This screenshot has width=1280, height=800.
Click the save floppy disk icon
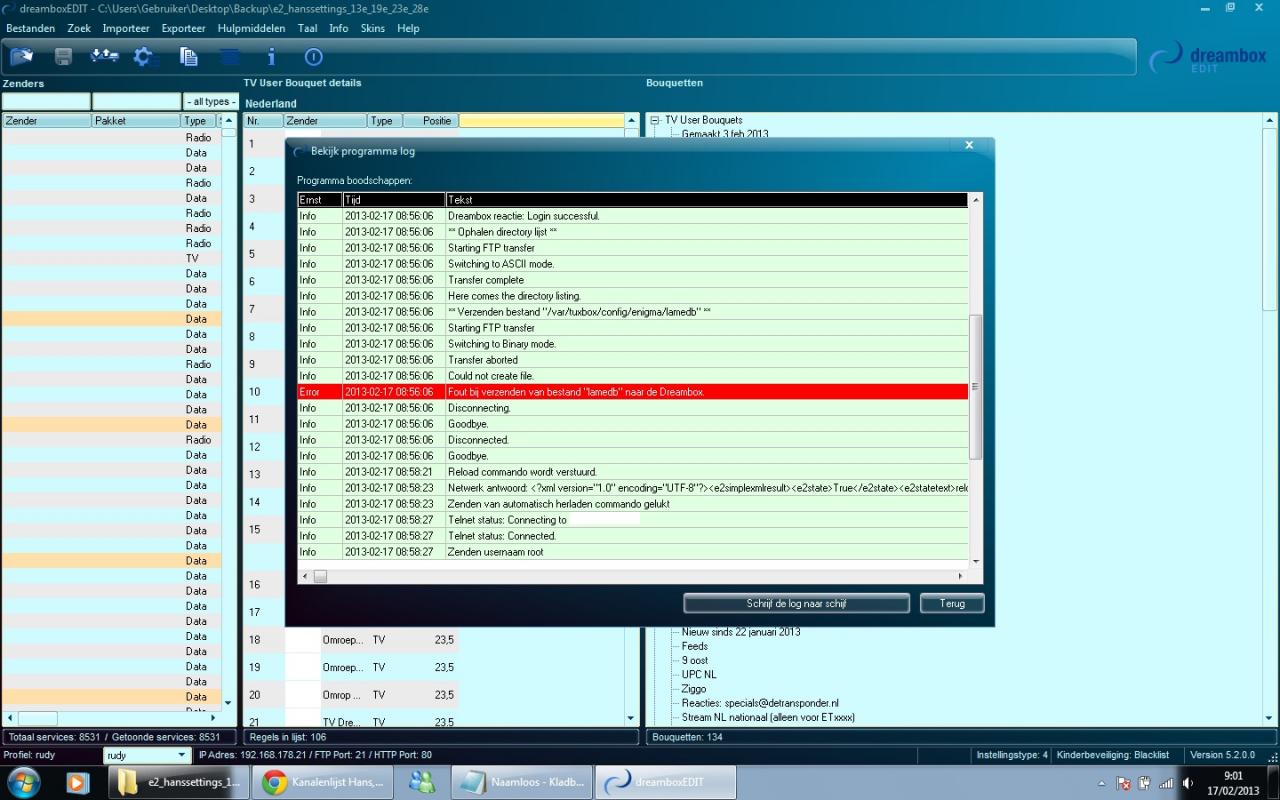pyautogui.click(x=63, y=56)
